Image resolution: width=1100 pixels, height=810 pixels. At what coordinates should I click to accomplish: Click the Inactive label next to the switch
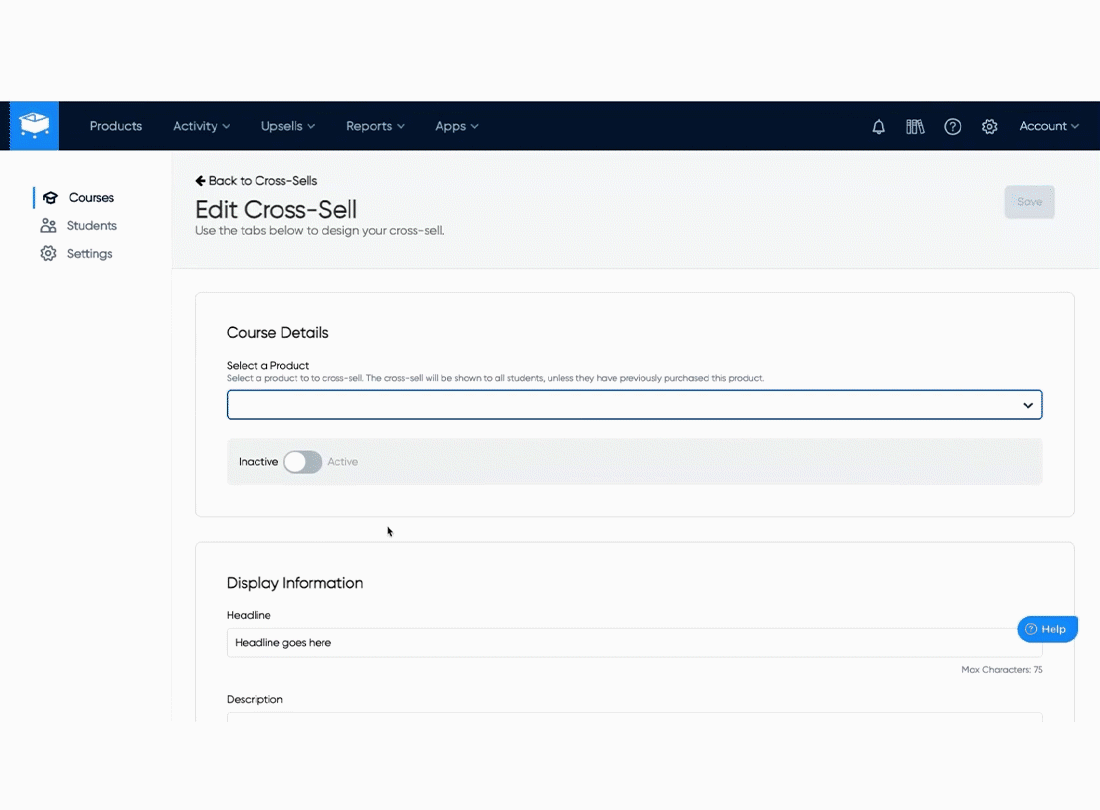[258, 461]
